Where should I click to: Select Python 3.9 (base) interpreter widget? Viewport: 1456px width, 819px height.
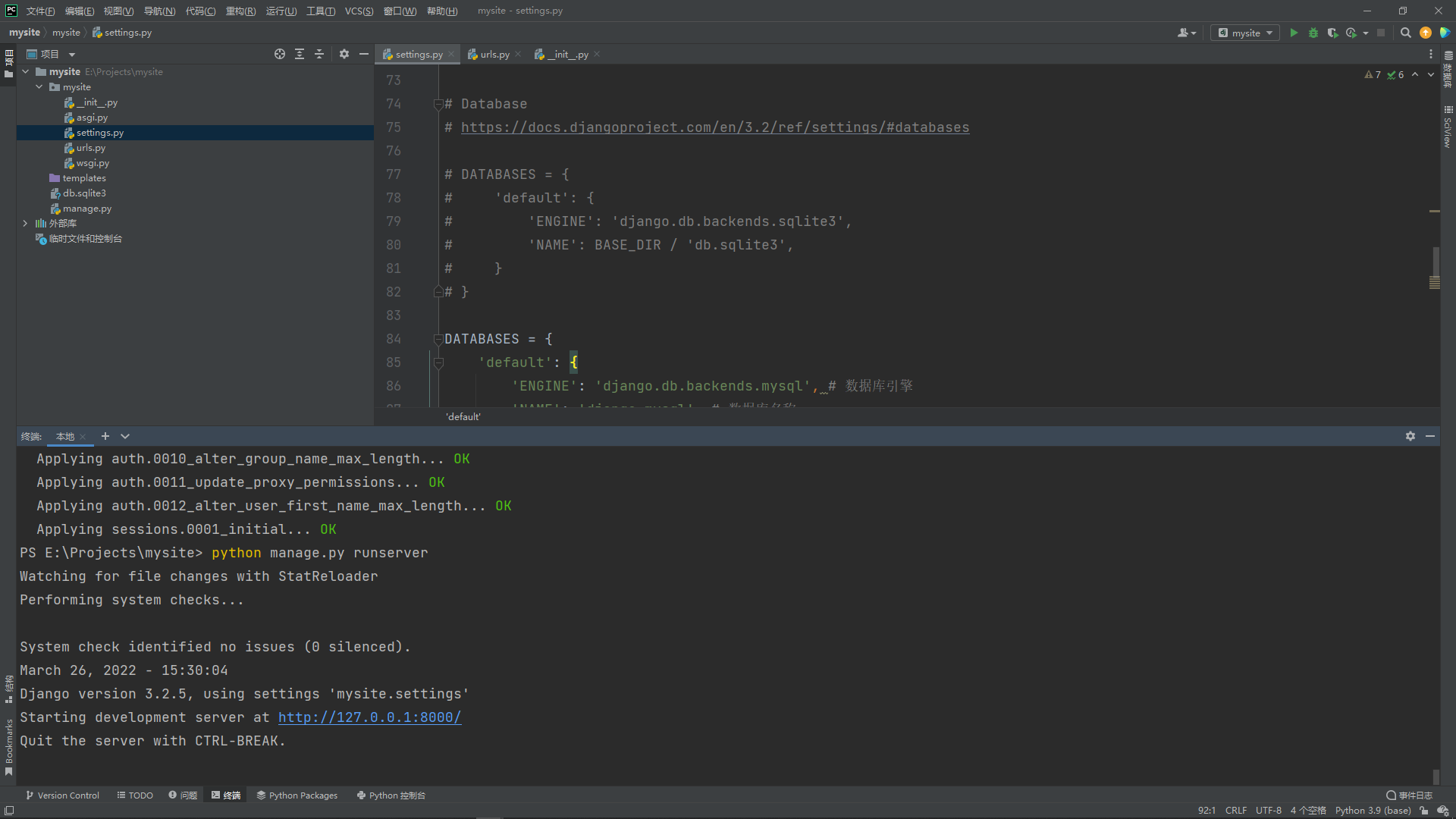coord(1373,811)
